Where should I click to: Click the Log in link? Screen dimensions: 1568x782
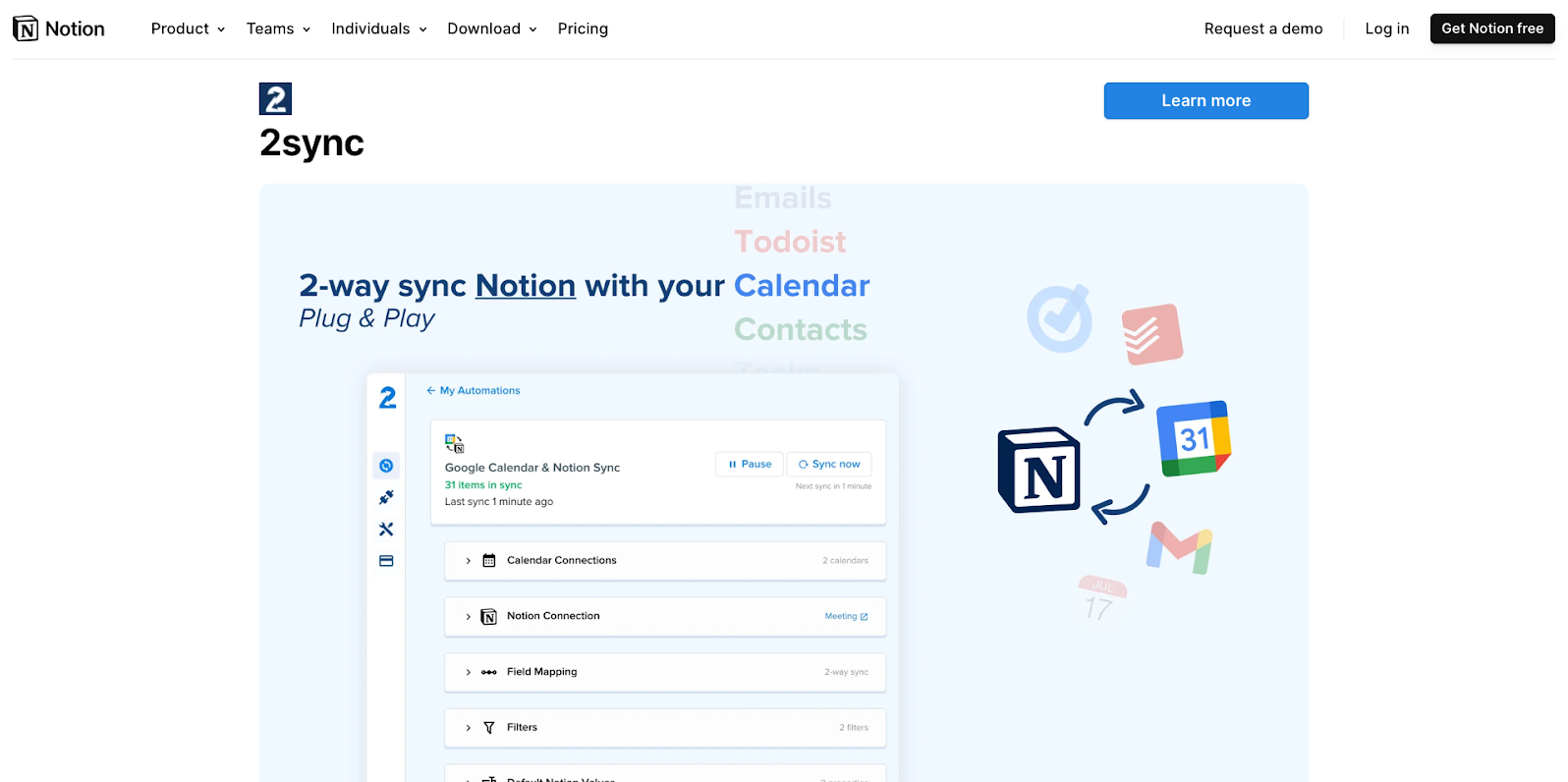1387,28
